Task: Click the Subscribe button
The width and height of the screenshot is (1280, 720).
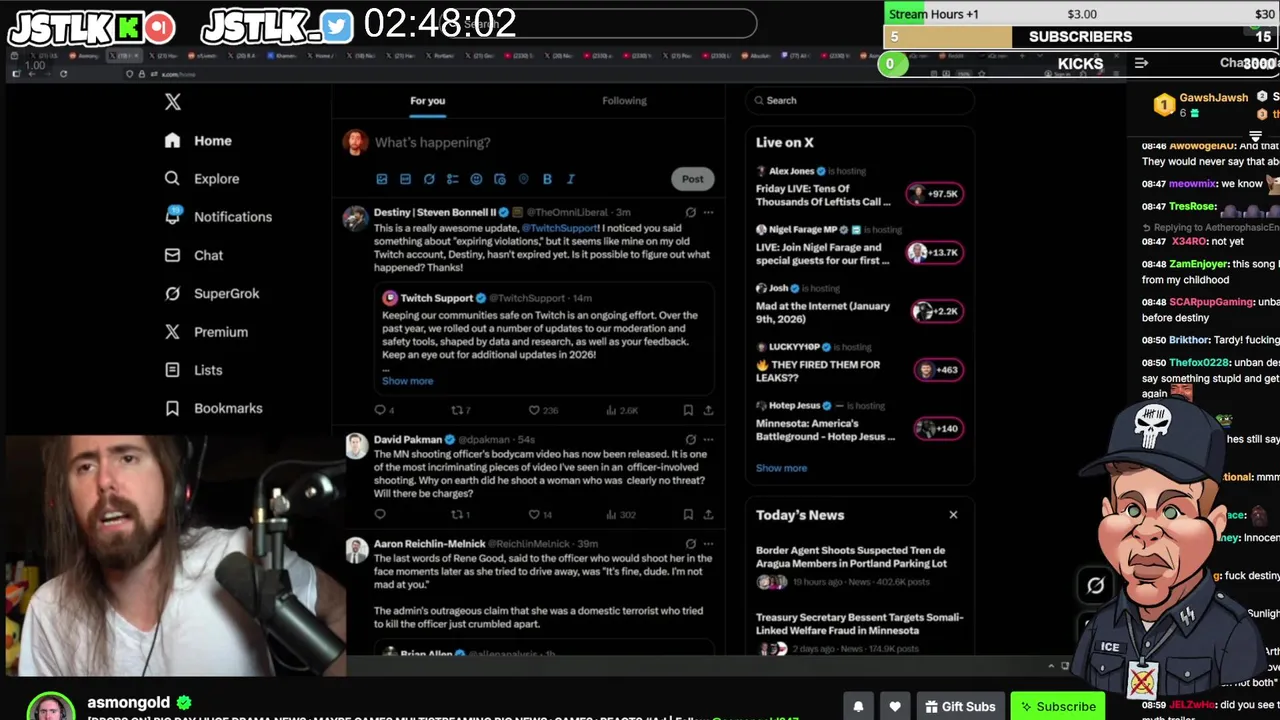Action: pos(1057,706)
